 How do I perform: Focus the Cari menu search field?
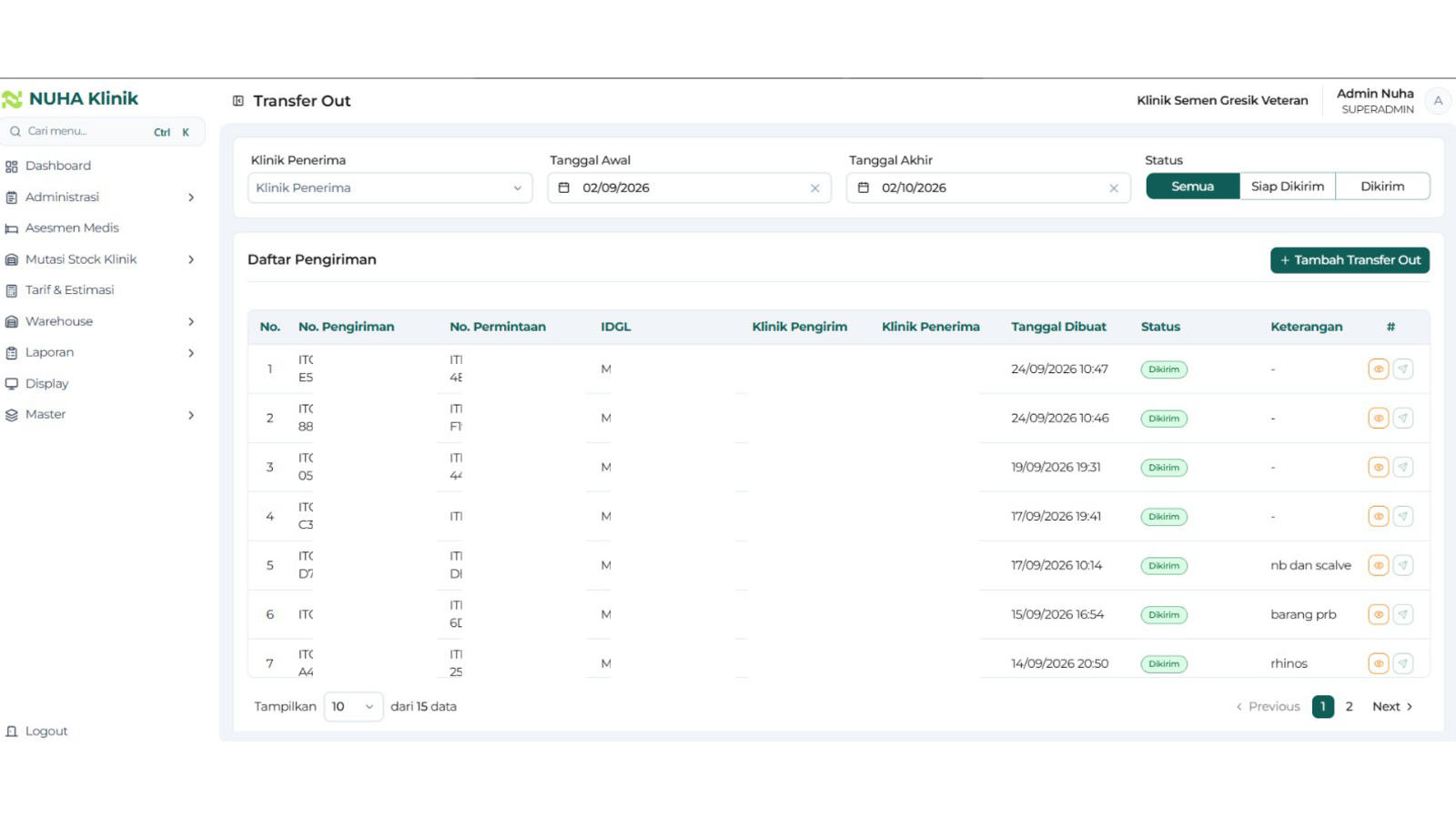[x=102, y=132]
